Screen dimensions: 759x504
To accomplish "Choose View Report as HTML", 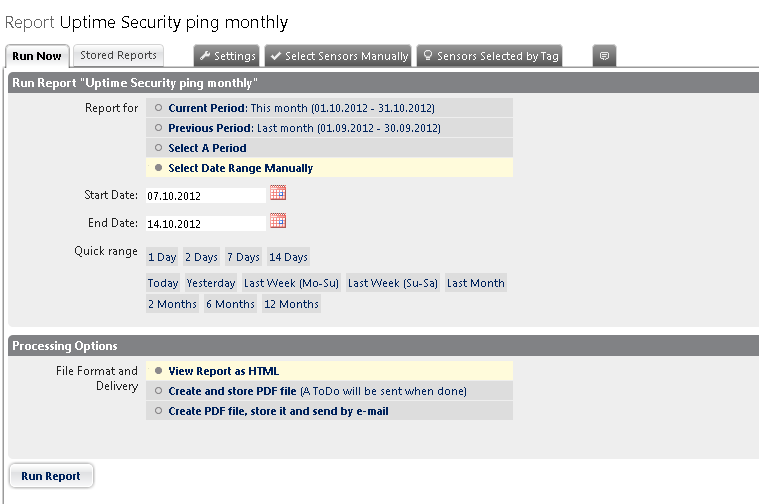I will 159,371.
